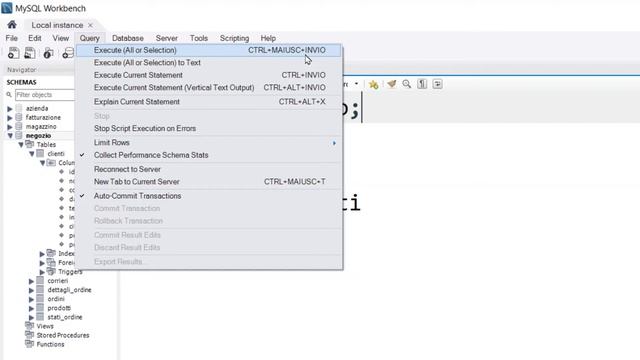Select the corrieri table label
Screen dimensions: 640x360
click(58, 281)
